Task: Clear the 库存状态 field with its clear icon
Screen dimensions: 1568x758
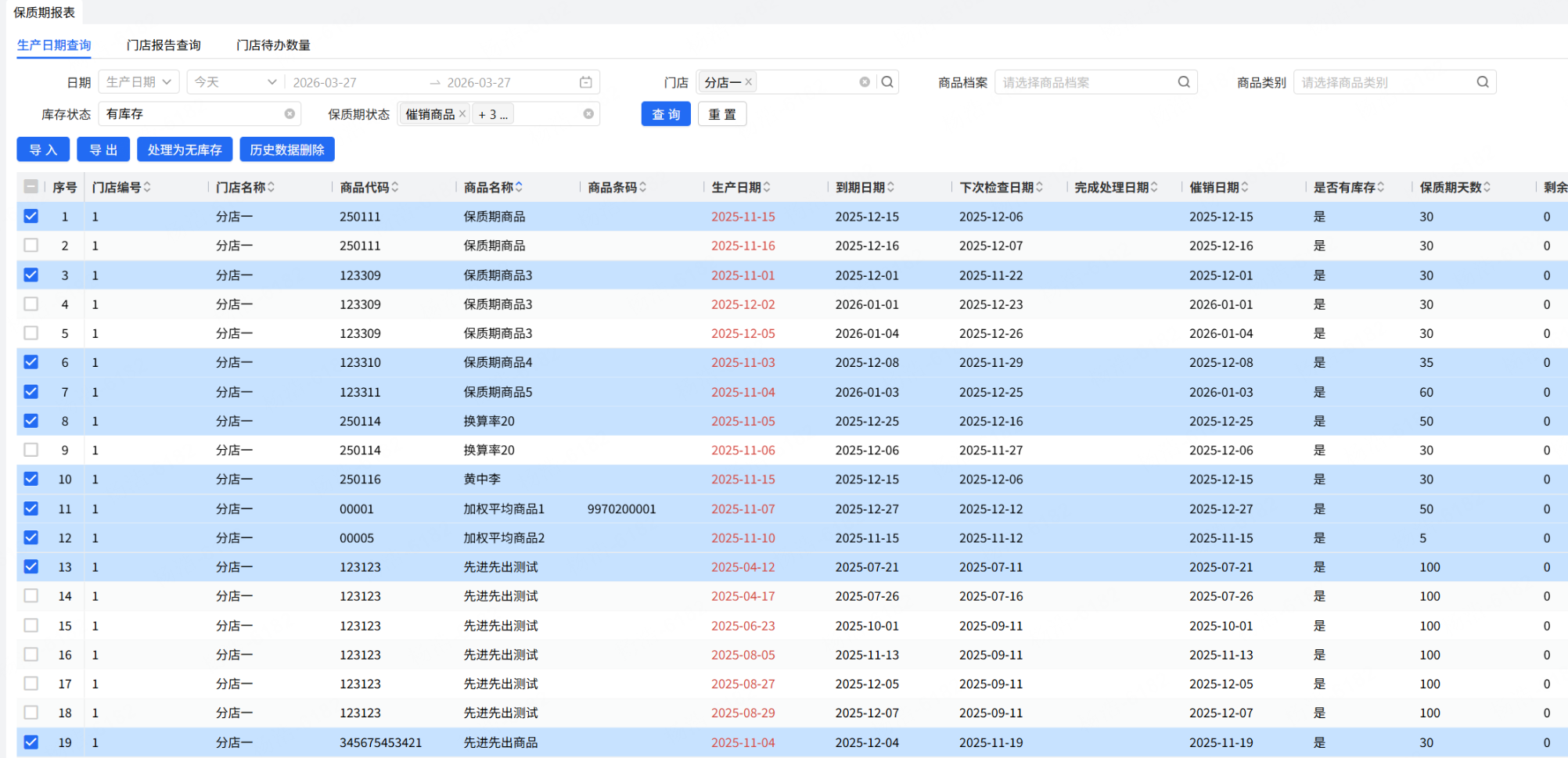Action: pyautogui.click(x=290, y=114)
